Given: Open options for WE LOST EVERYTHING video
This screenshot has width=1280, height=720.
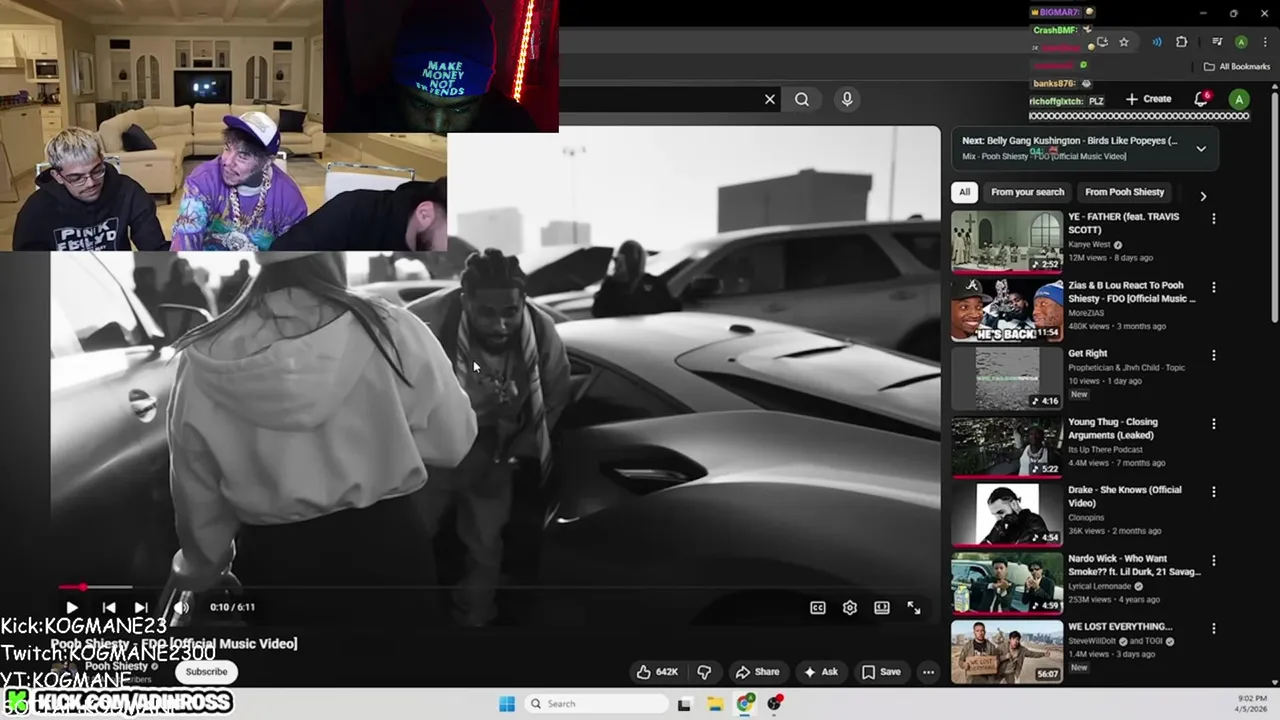Looking at the screenshot, I should 1214,629.
